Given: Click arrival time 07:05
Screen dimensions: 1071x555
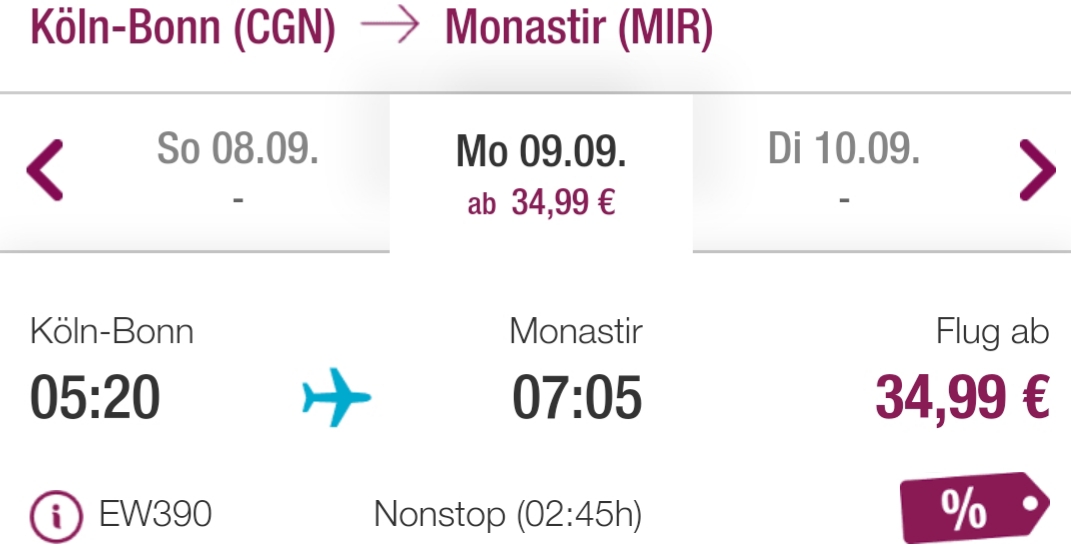Looking at the screenshot, I should pos(577,397).
